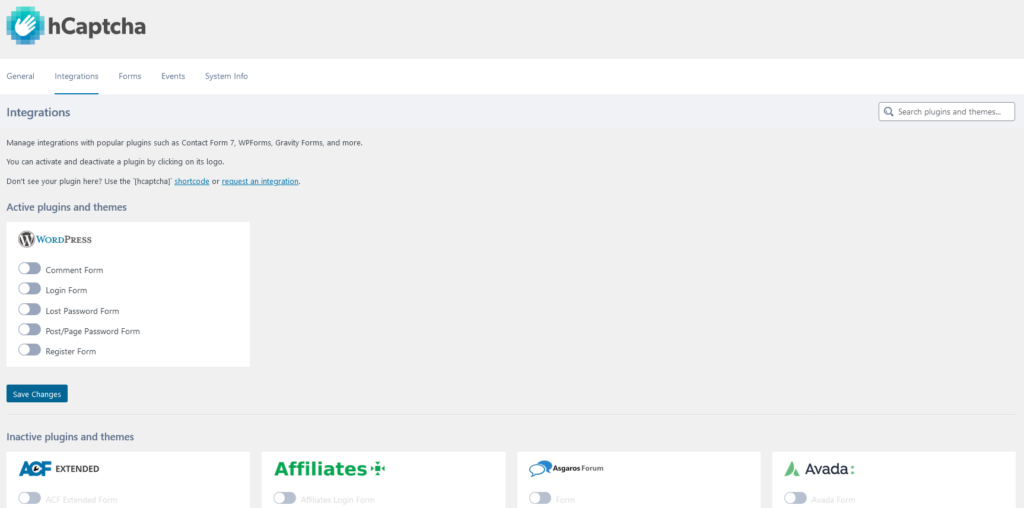Activate the Avada theme logo
The height and width of the screenshot is (508, 1024).
click(820, 469)
